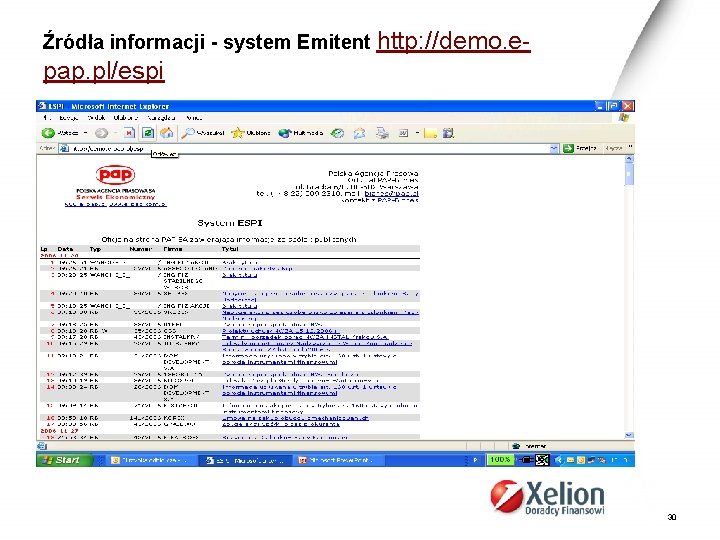Click the Wstecz back arrow in Internet Explorer

tap(48, 133)
